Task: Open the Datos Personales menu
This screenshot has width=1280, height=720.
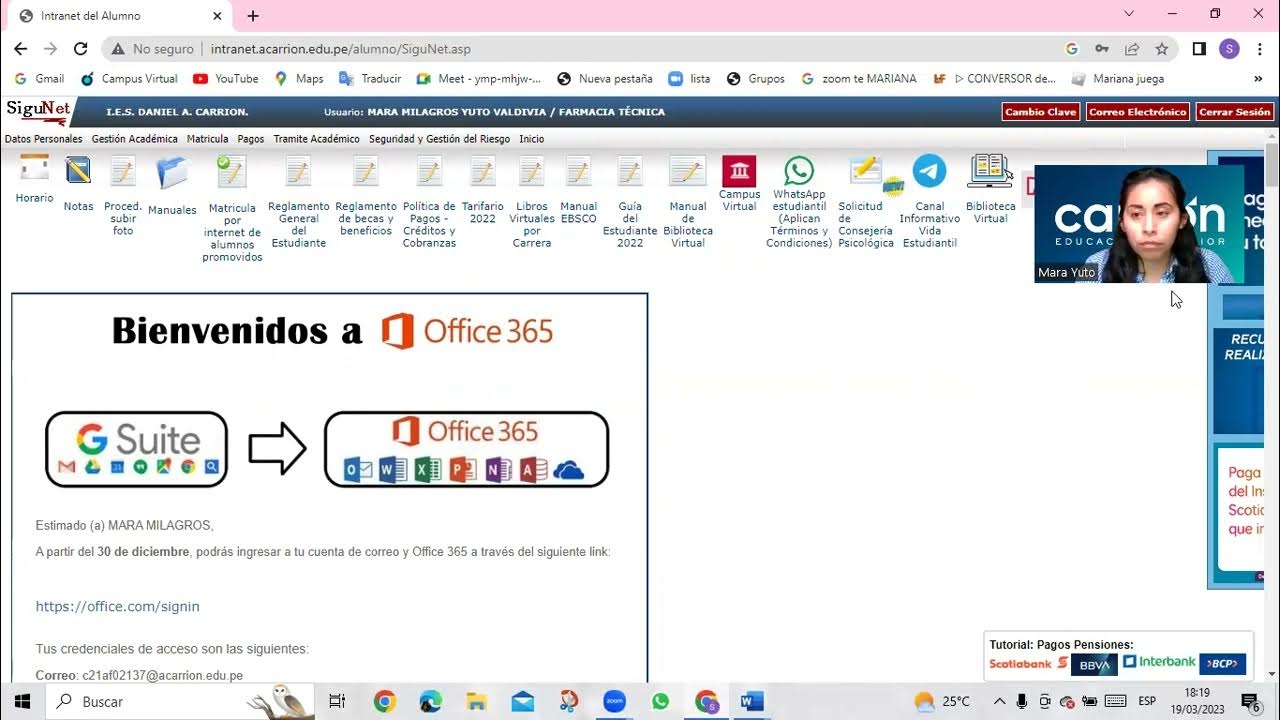Action: pos(44,139)
